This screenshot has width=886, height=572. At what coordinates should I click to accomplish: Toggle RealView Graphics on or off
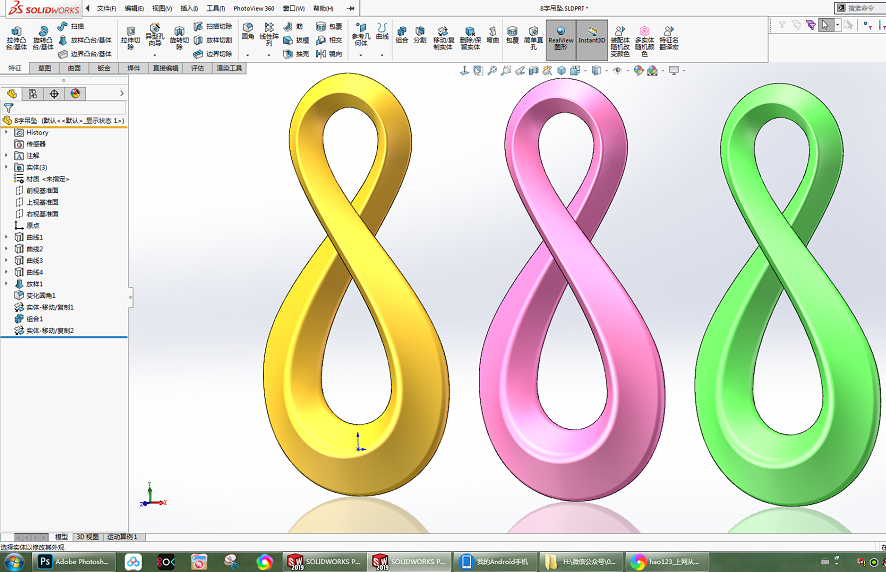(x=561, y=40)
